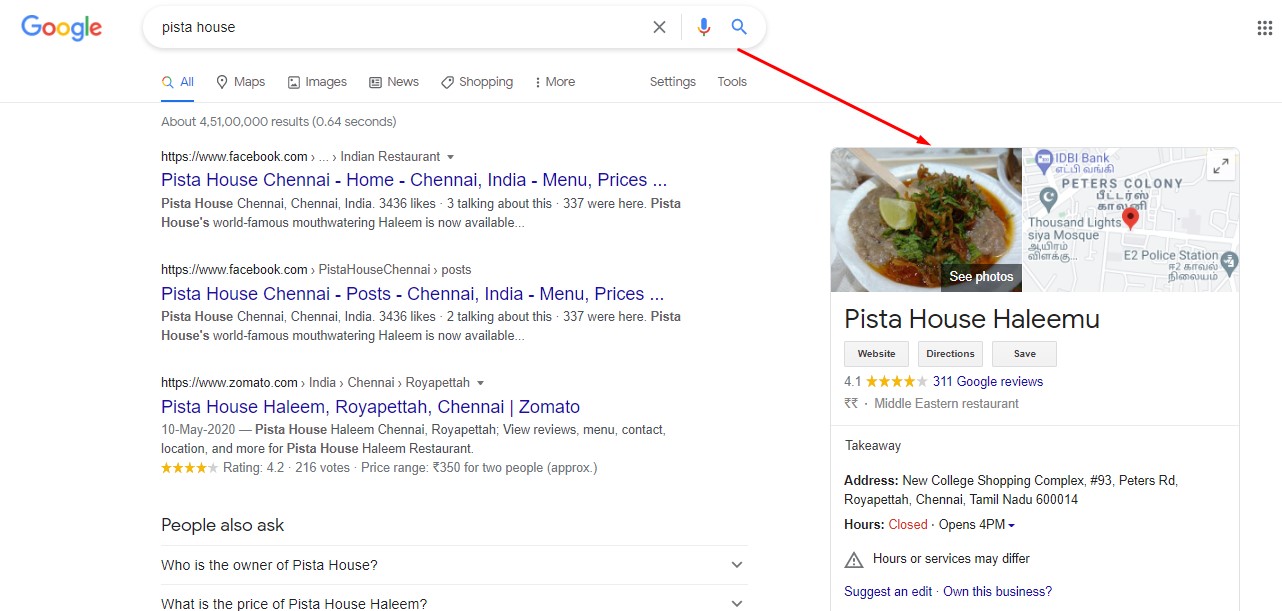Click the 'Hours or services may differ' notice

coord(951,558)
